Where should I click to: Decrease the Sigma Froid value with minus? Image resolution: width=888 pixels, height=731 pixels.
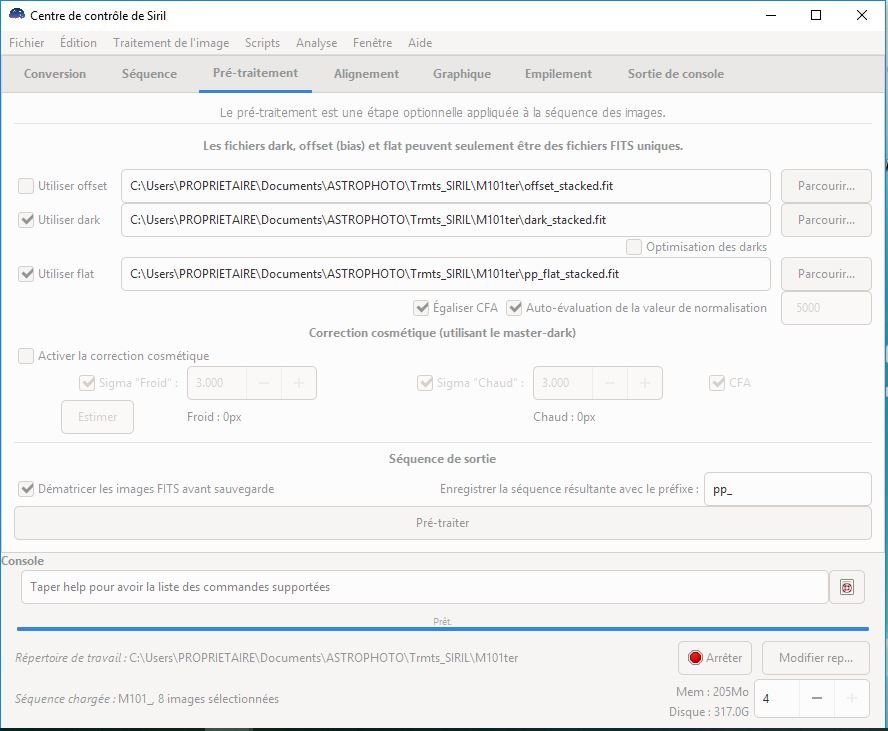(264, 383)
